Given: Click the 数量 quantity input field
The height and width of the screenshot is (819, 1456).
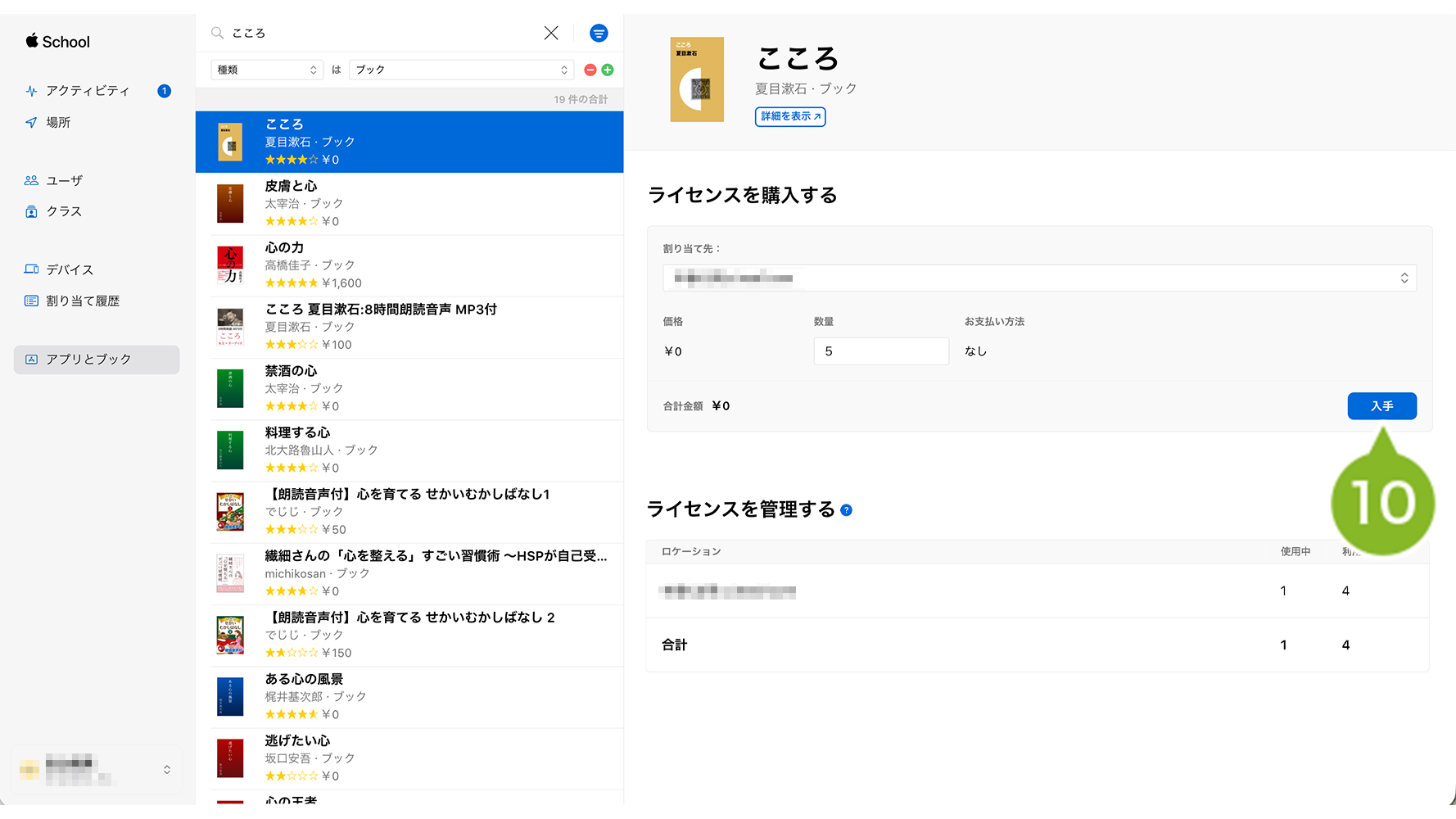Looking at the screenshot, I should (x=880, y=351).
